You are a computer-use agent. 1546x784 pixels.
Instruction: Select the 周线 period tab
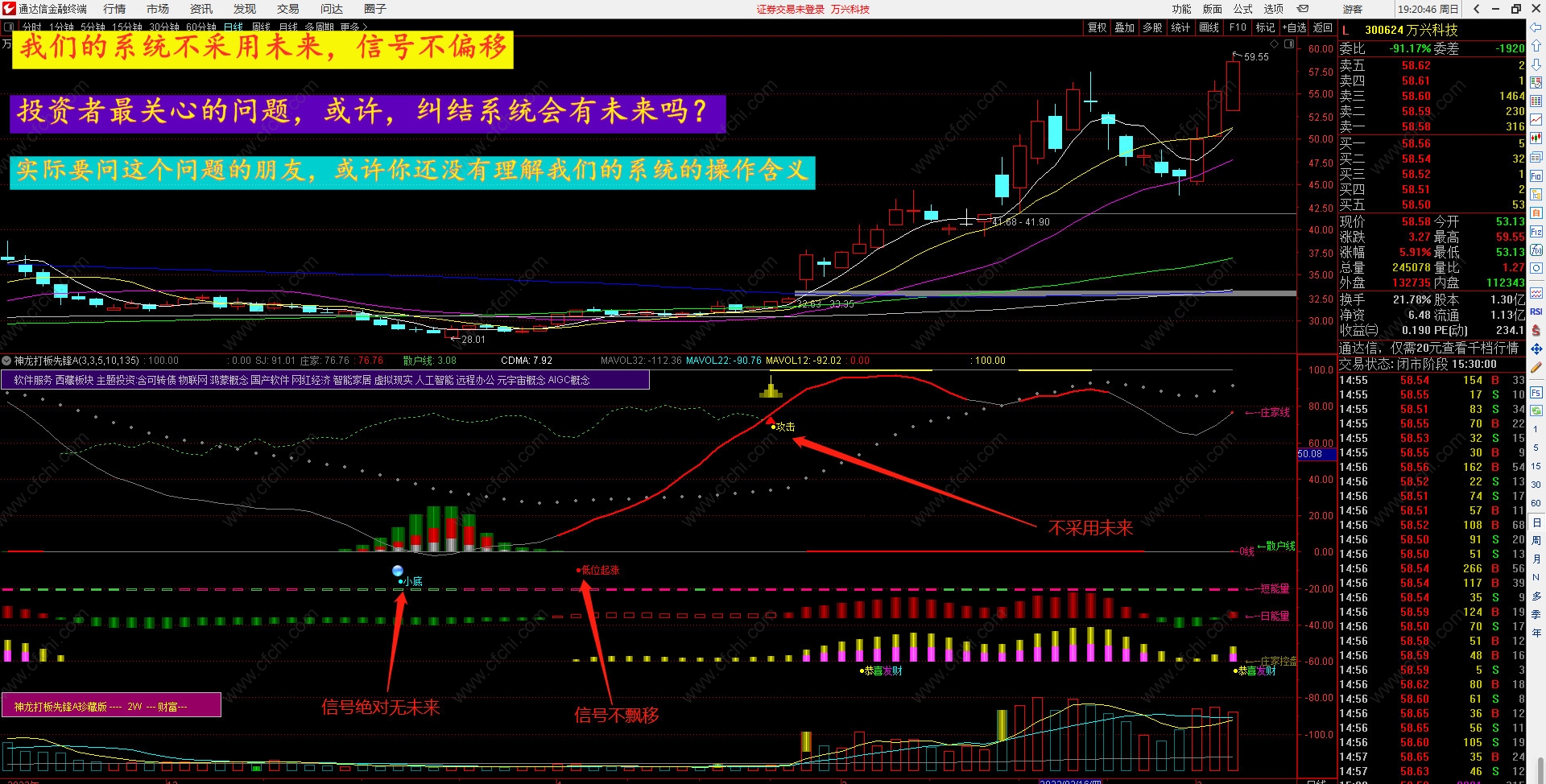(262, 27)
